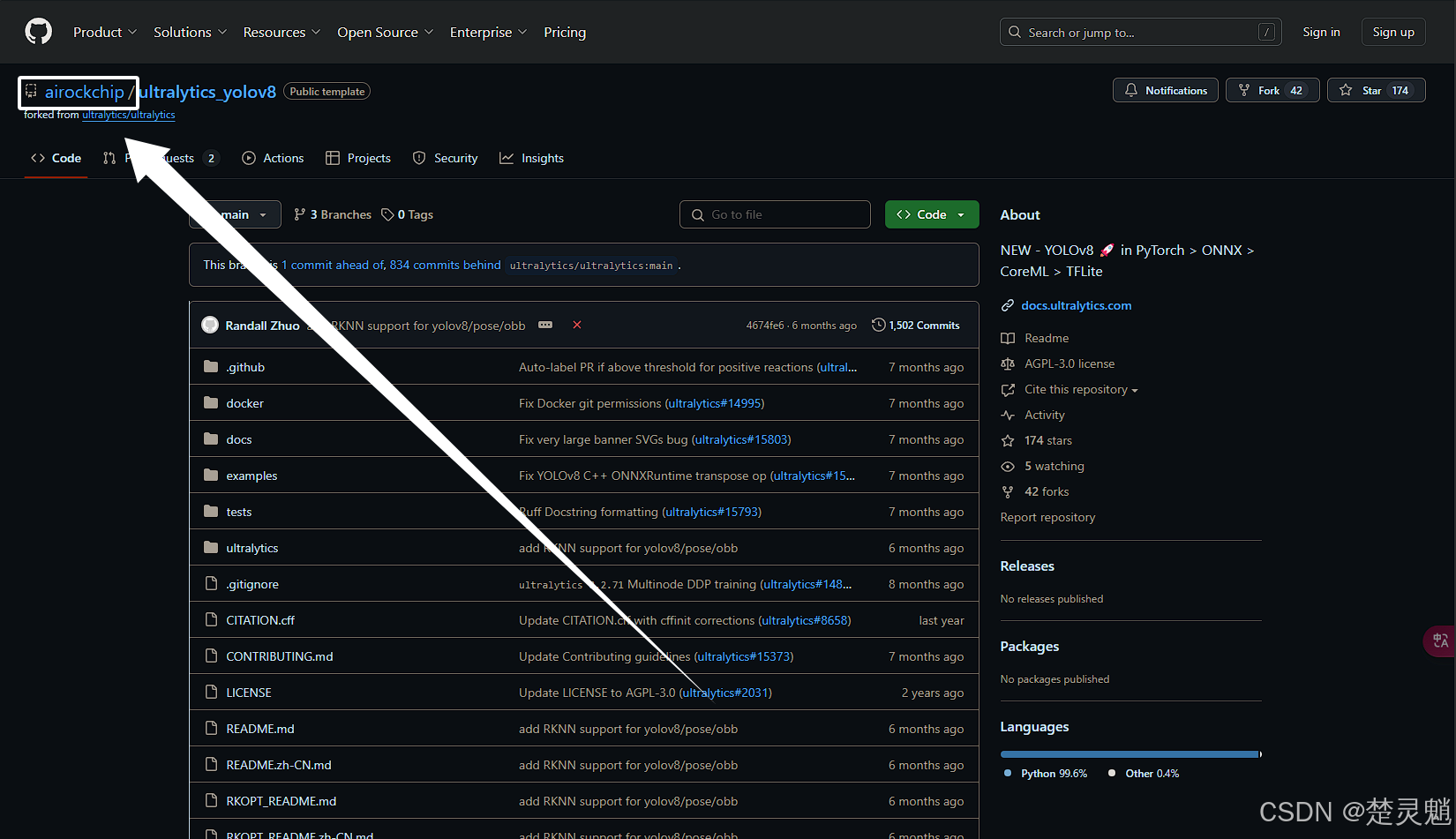Go to the Pricing page
The height and width of the screenshot is (839, 1456).
coord(565,32)
